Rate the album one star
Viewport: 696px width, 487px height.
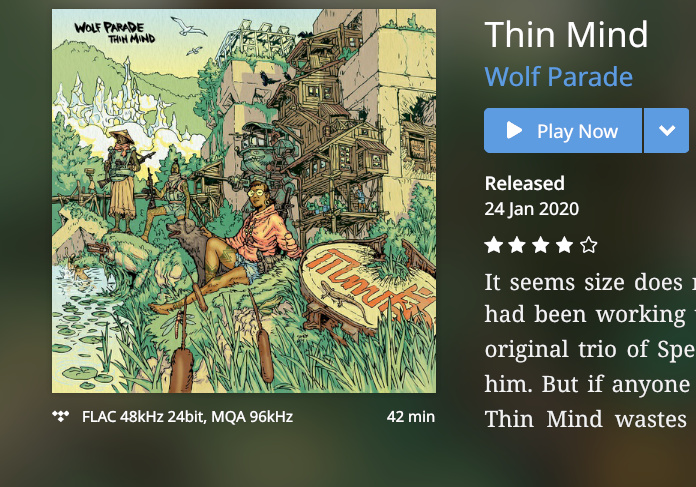(494, 245)
